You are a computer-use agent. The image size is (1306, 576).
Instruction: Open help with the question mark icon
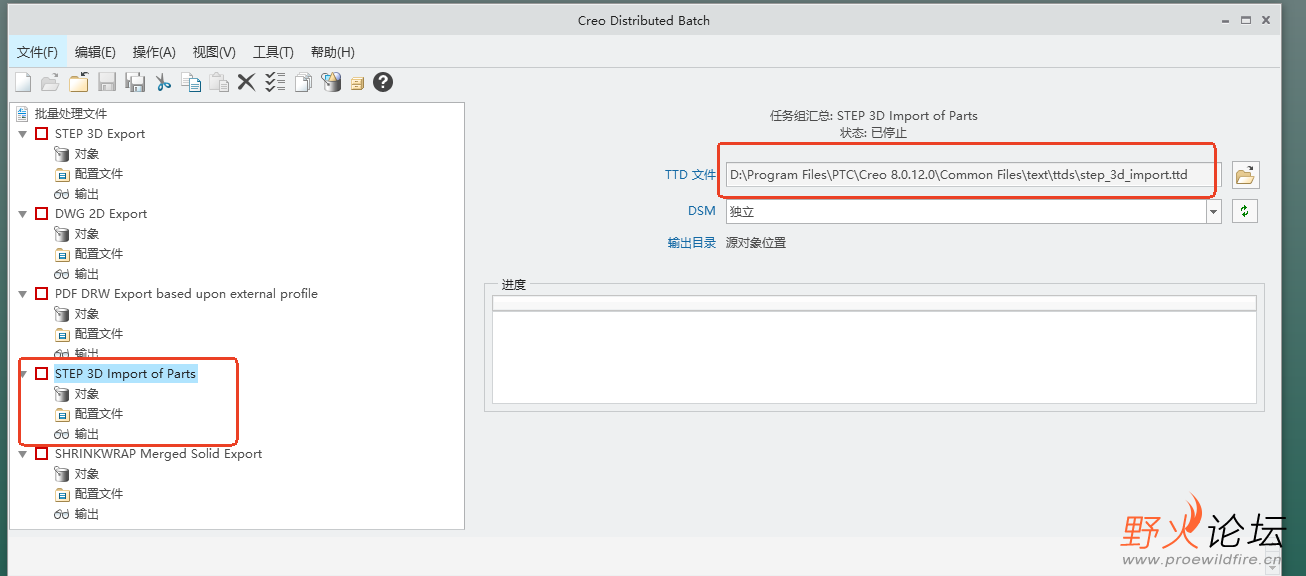pos(382,82)
